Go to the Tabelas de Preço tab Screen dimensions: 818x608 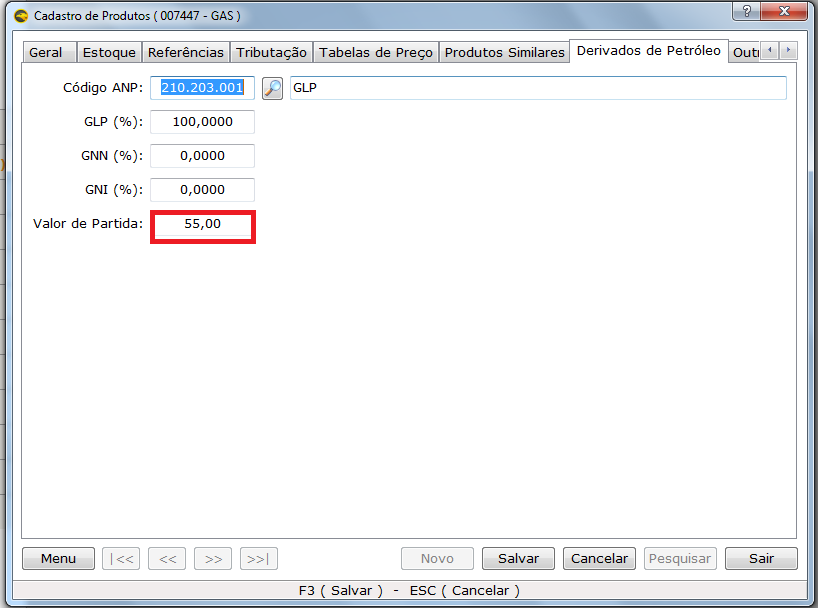click(x=375, y=52)
